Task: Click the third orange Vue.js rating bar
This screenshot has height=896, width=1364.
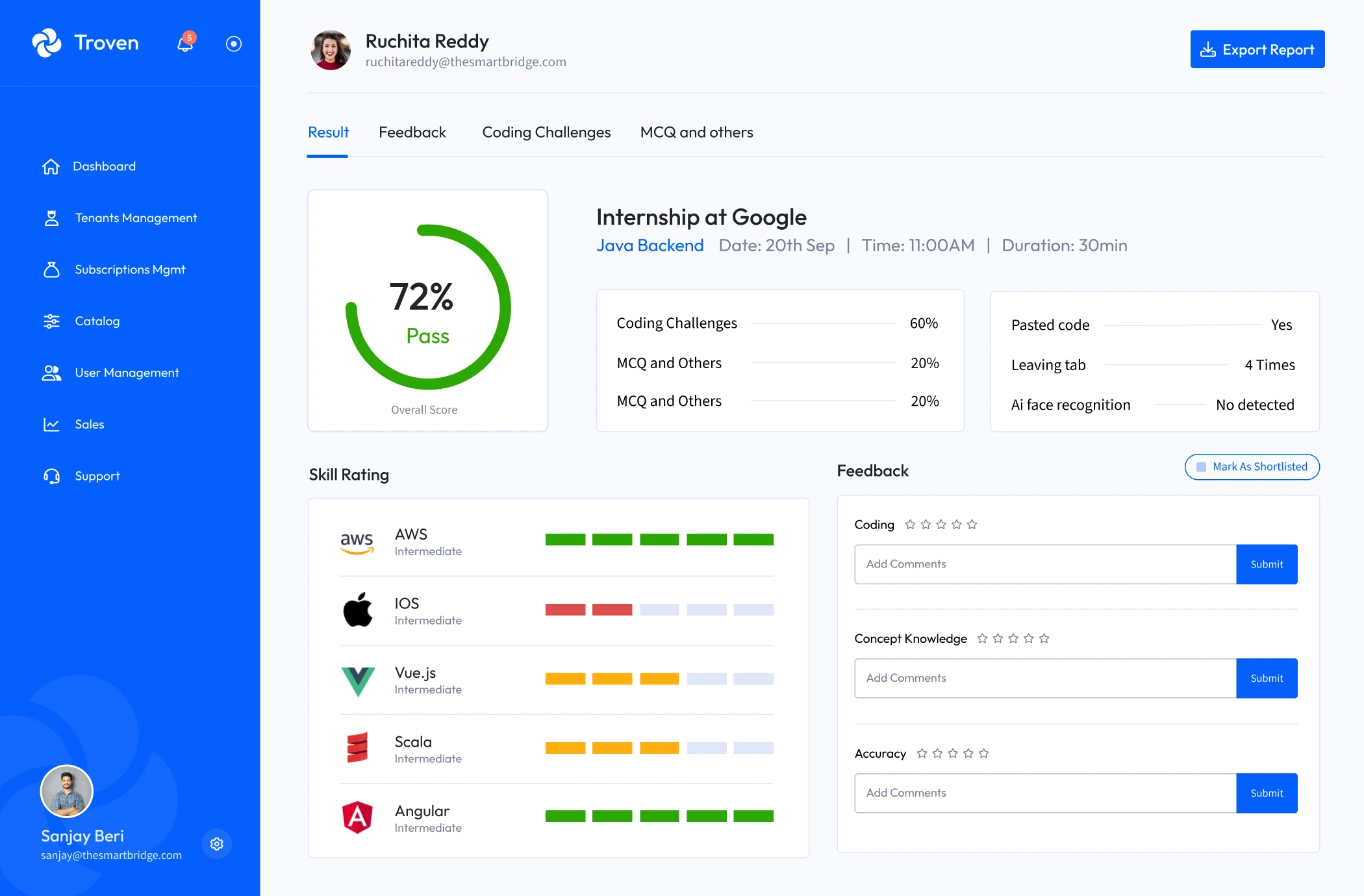Action: [x=659, y=679]
